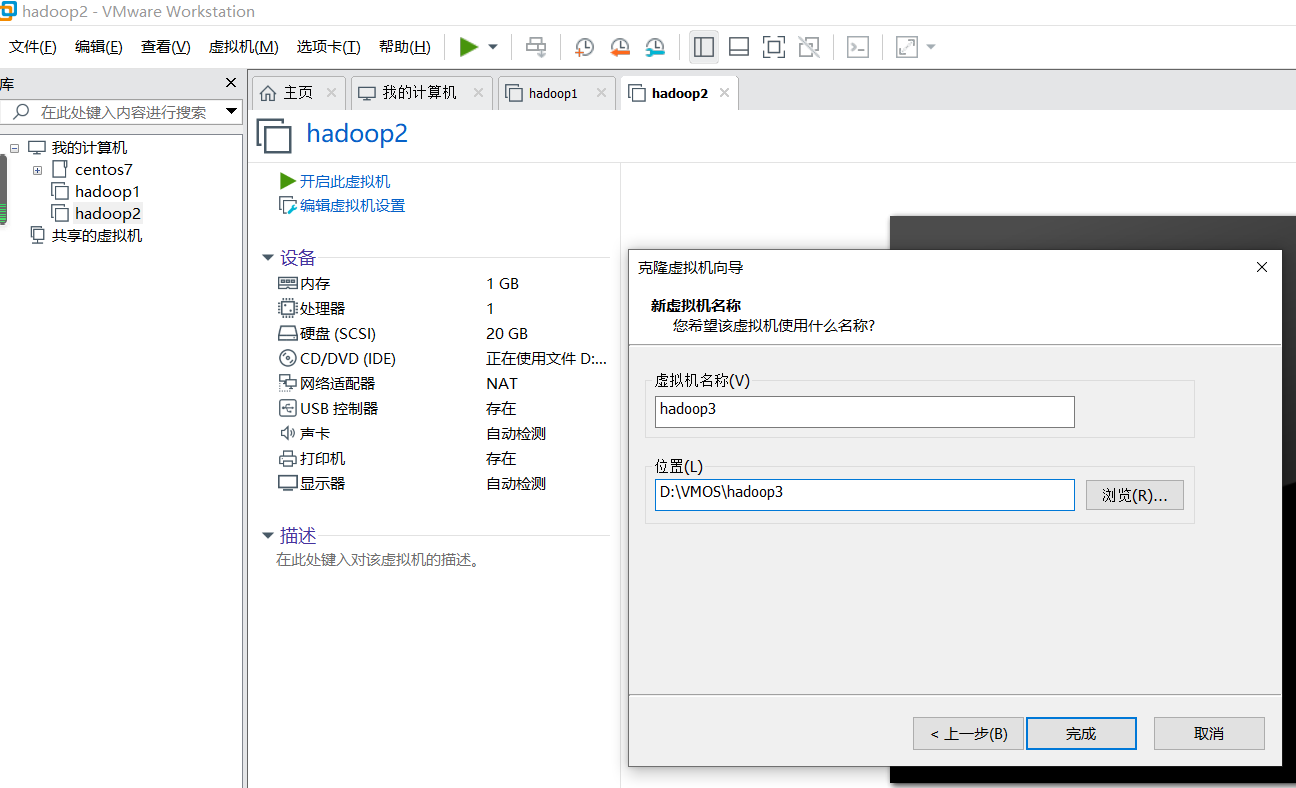Image resolution: width=1296 pixels, height=788 pixels.
Task: Click the 位置 path field D:\VMOS\hadoop3
Action: pos(864,495)
